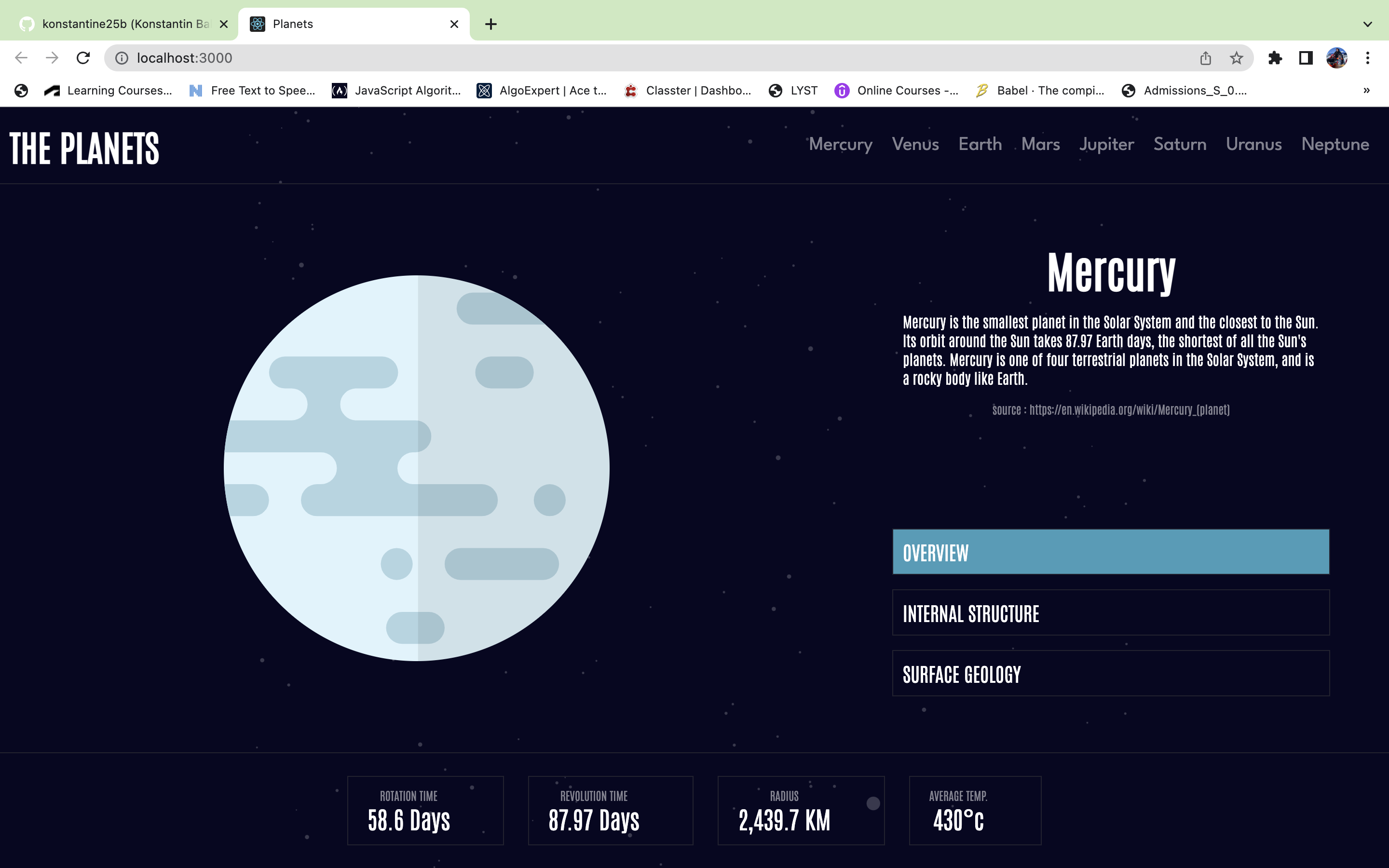Switch to the konstantine25b GitHub tab
Image resolution: width=1389 pixels, height=868 pixels.
(119, 24)
